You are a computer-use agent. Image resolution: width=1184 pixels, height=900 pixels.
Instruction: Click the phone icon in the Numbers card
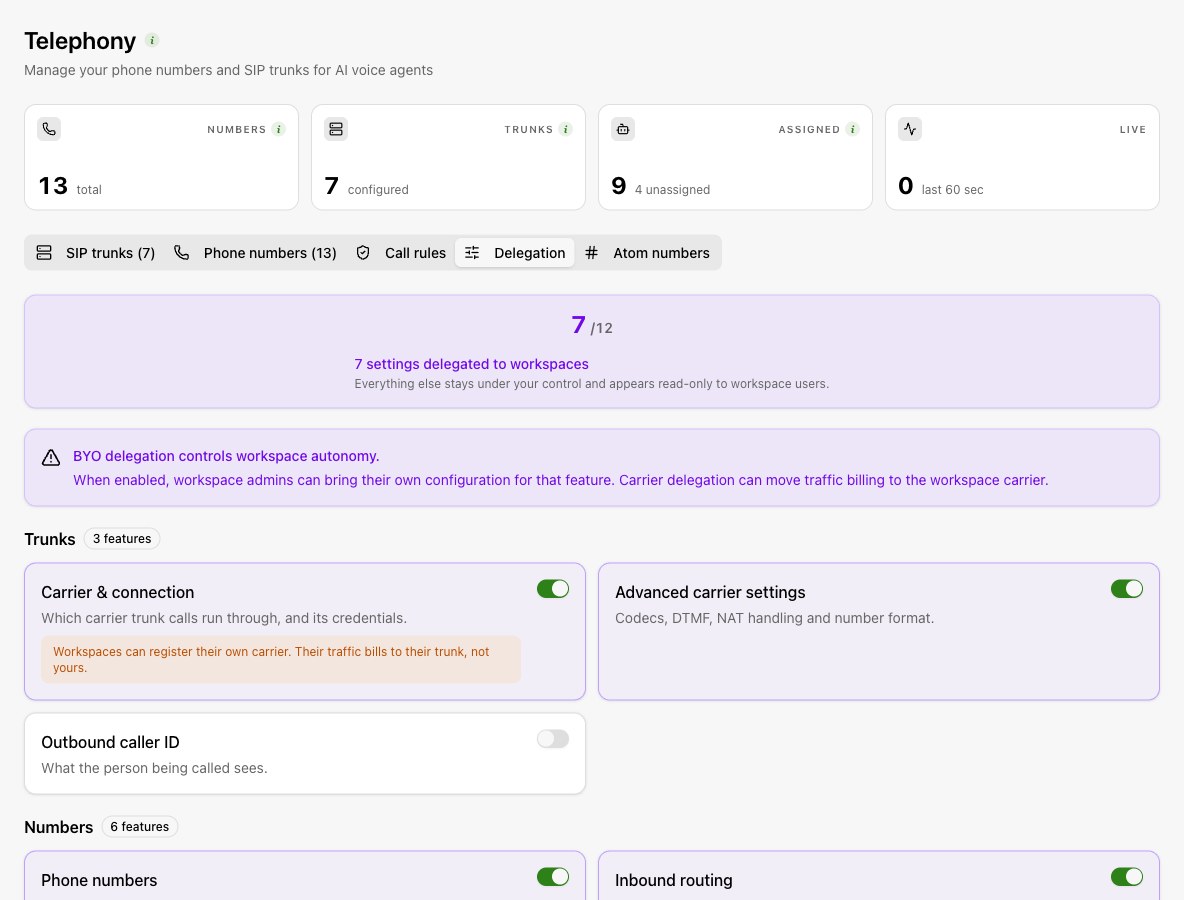[x=49, y=129]
